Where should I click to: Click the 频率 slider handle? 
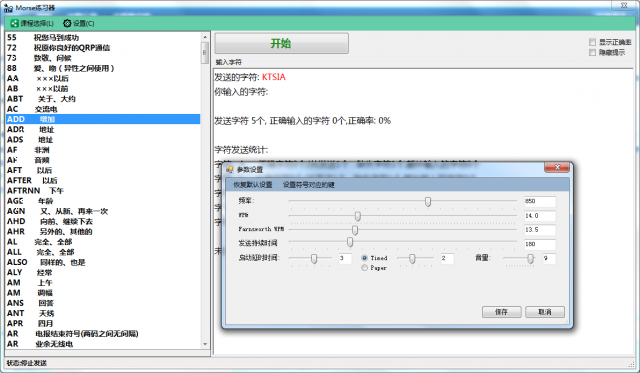[x=428, y=202]
